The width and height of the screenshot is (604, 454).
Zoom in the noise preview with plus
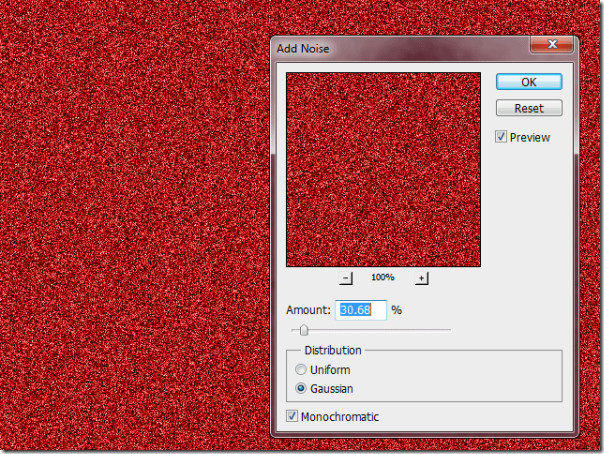[422, 278]
